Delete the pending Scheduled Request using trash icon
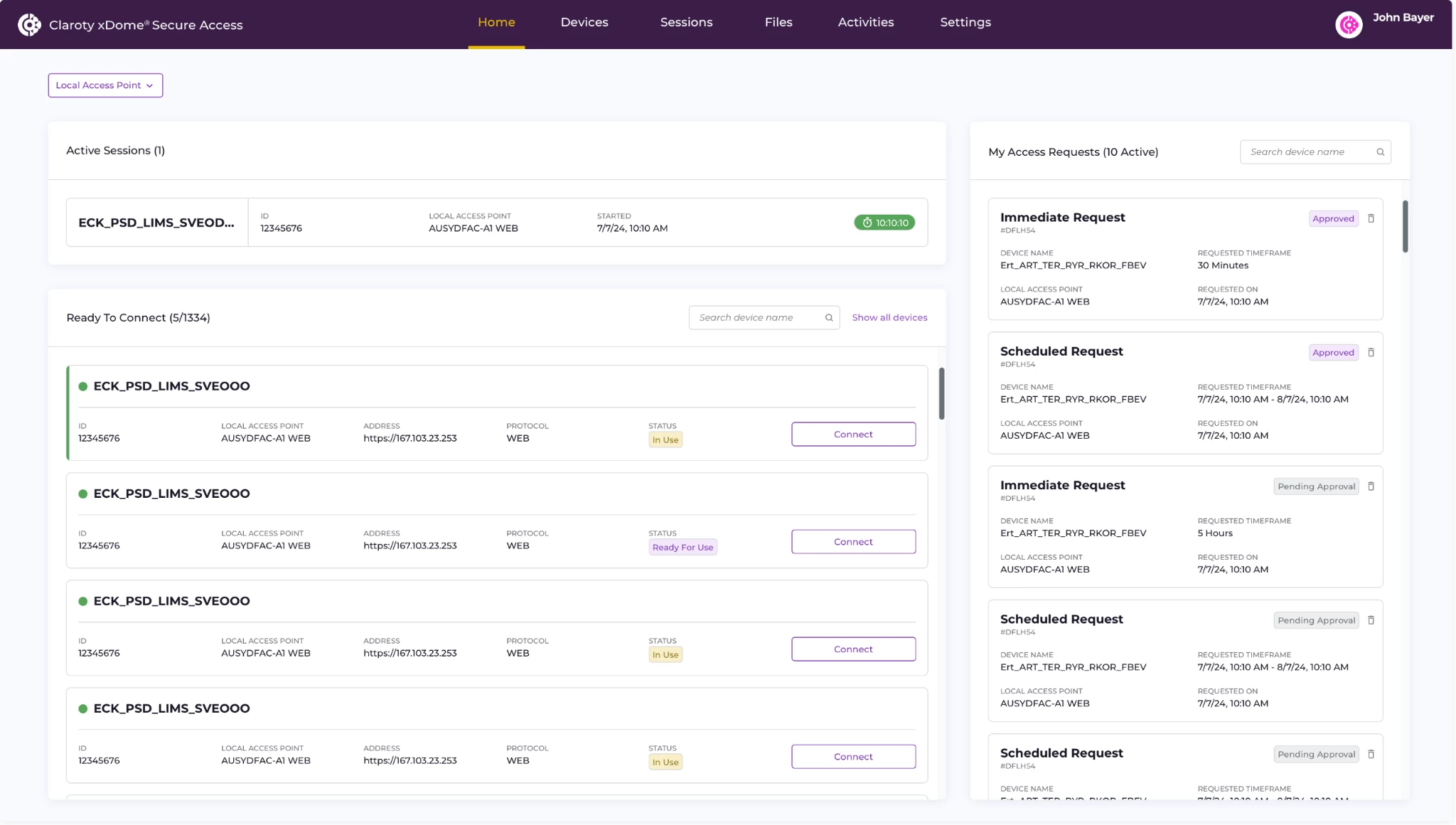The image size is (1456, 825). pos(1371,619)
